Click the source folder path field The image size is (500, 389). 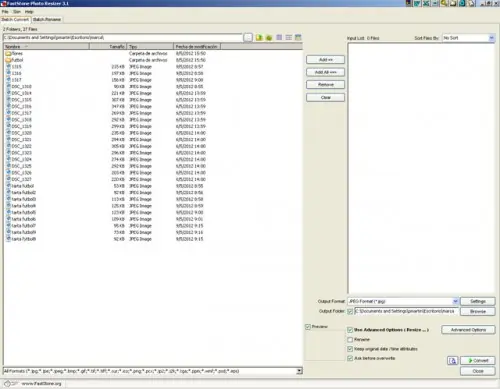point(123,38)
